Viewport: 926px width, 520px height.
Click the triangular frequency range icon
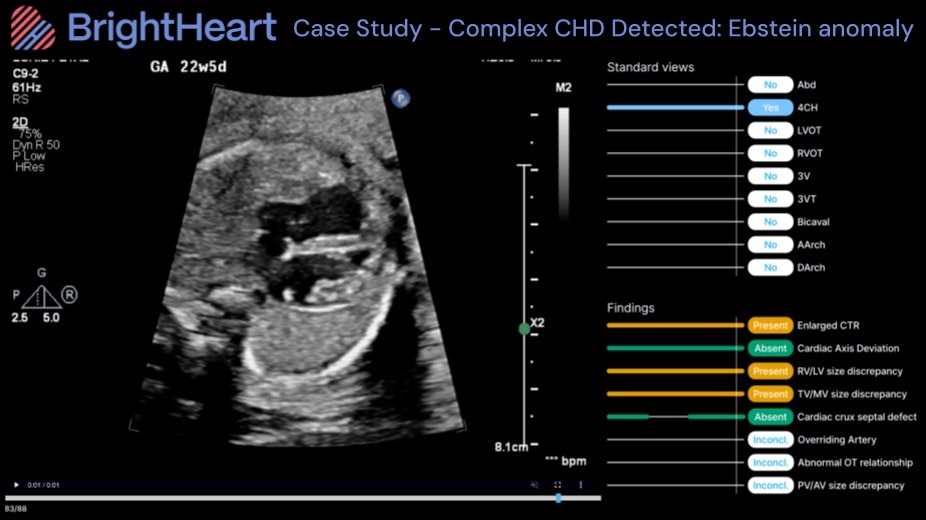42,296
